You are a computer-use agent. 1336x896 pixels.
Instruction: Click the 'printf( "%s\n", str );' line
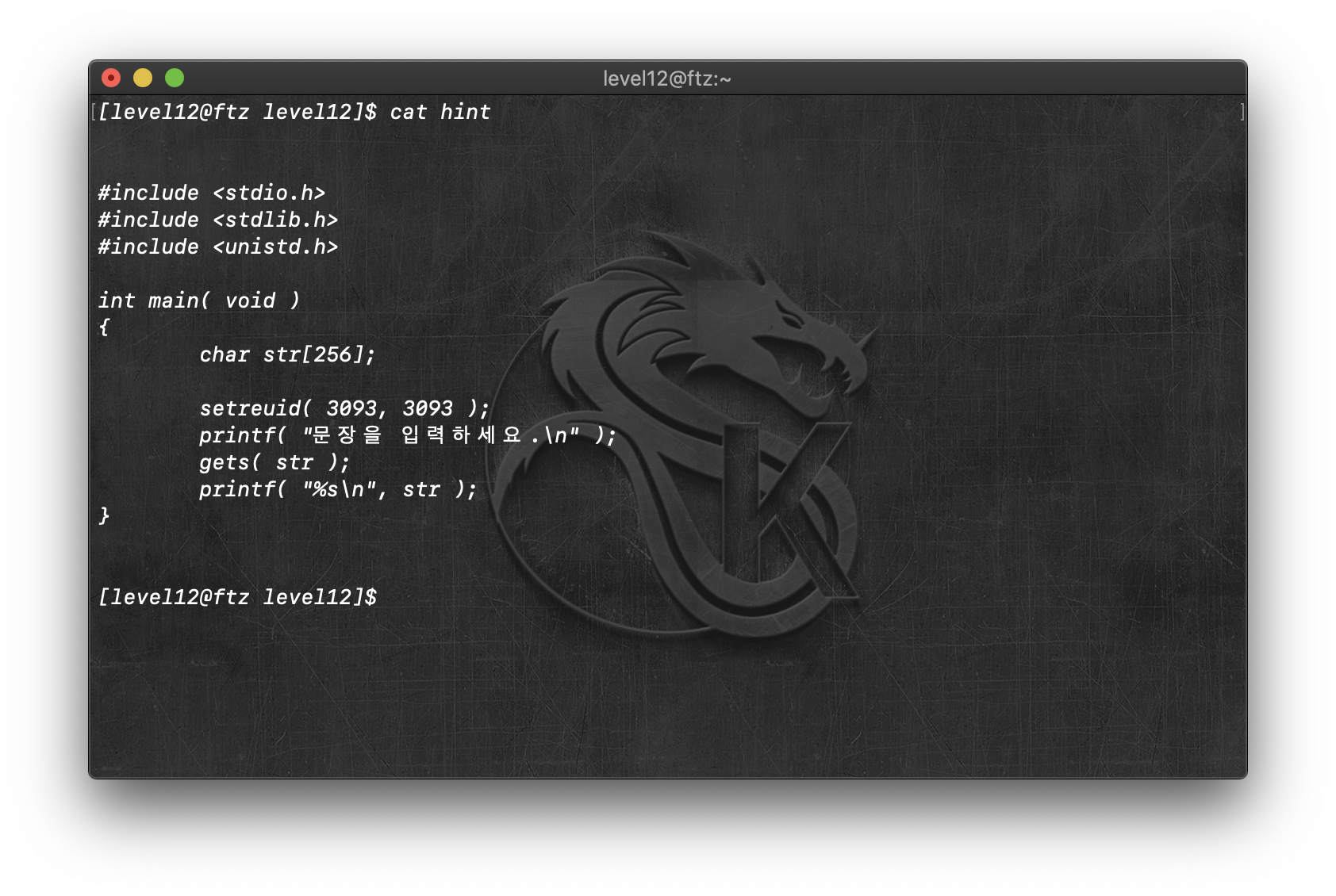pyautogui.click(x=338, y=489)
